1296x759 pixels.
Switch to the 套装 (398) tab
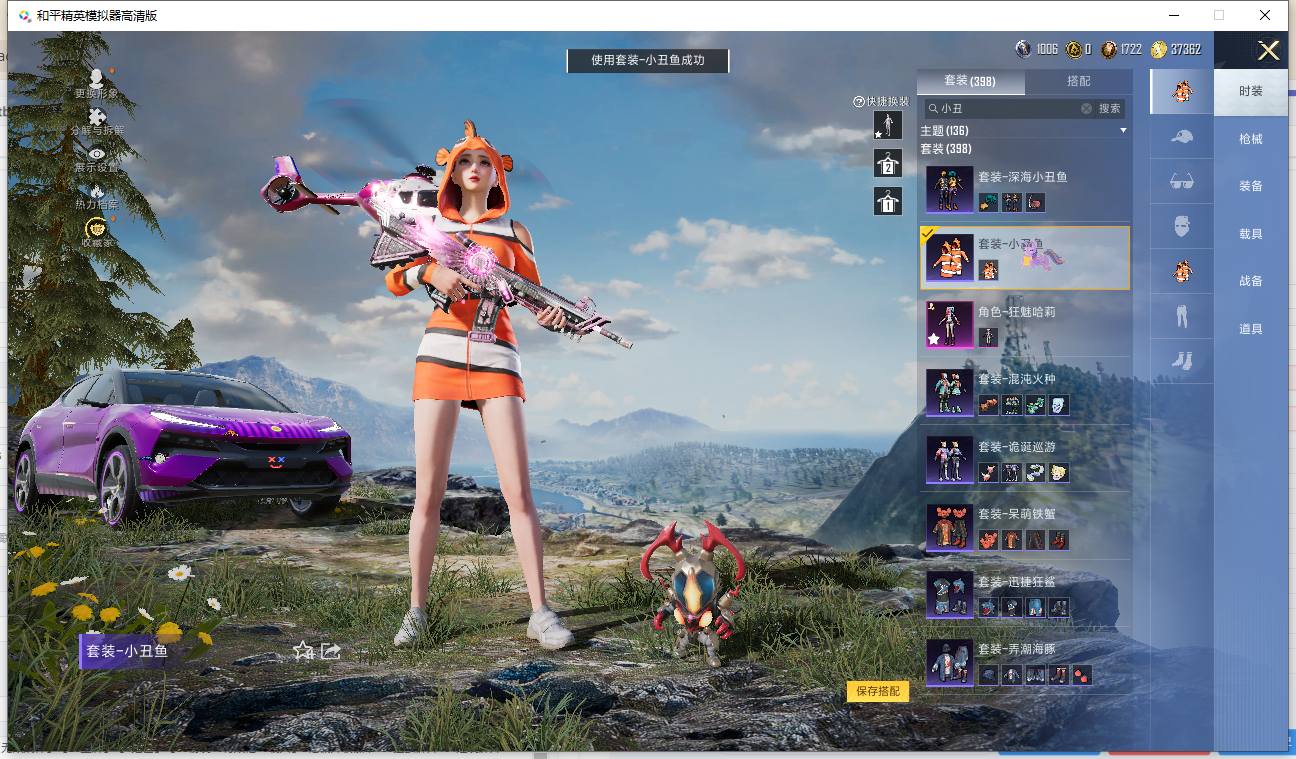[970, 81]
